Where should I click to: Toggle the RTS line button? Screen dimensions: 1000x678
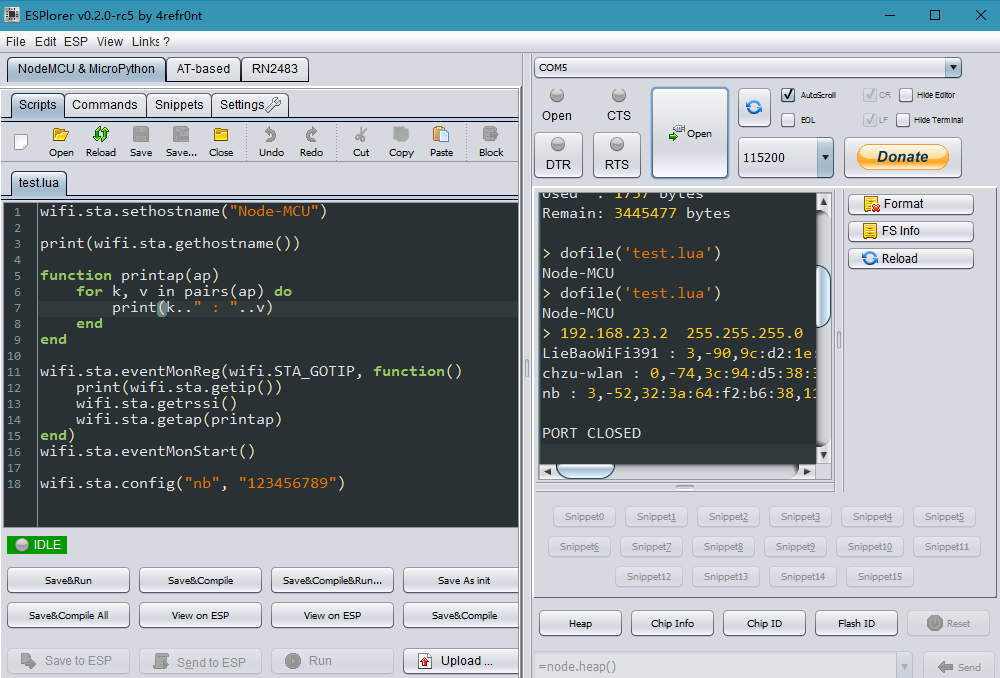[x=617, y=155]
